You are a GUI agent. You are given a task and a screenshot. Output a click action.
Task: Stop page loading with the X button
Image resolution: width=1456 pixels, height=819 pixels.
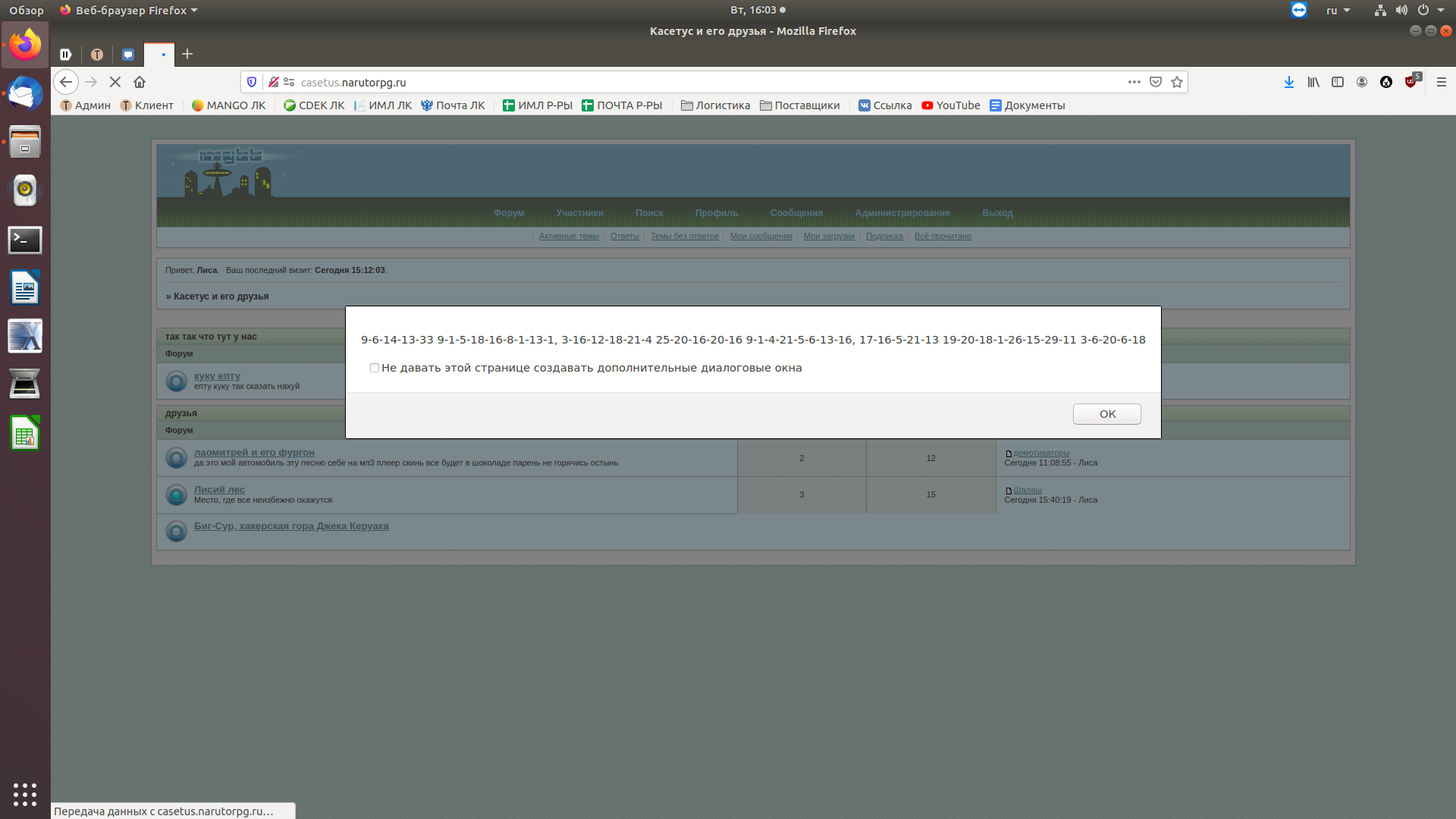[115, 82]
